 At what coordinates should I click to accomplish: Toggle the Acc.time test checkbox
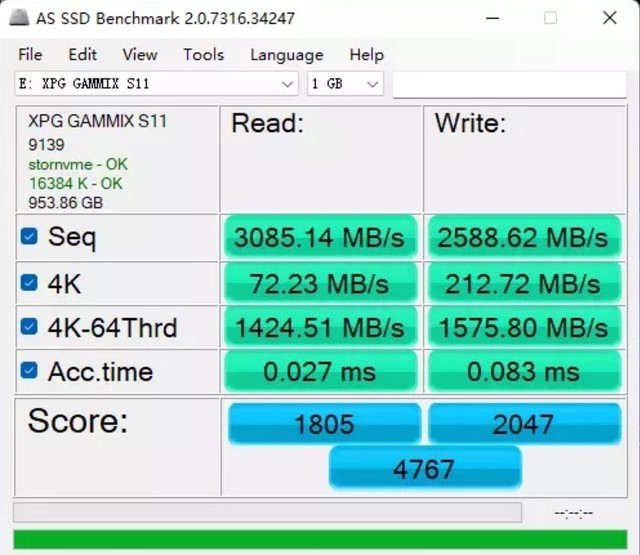[29, 371]
